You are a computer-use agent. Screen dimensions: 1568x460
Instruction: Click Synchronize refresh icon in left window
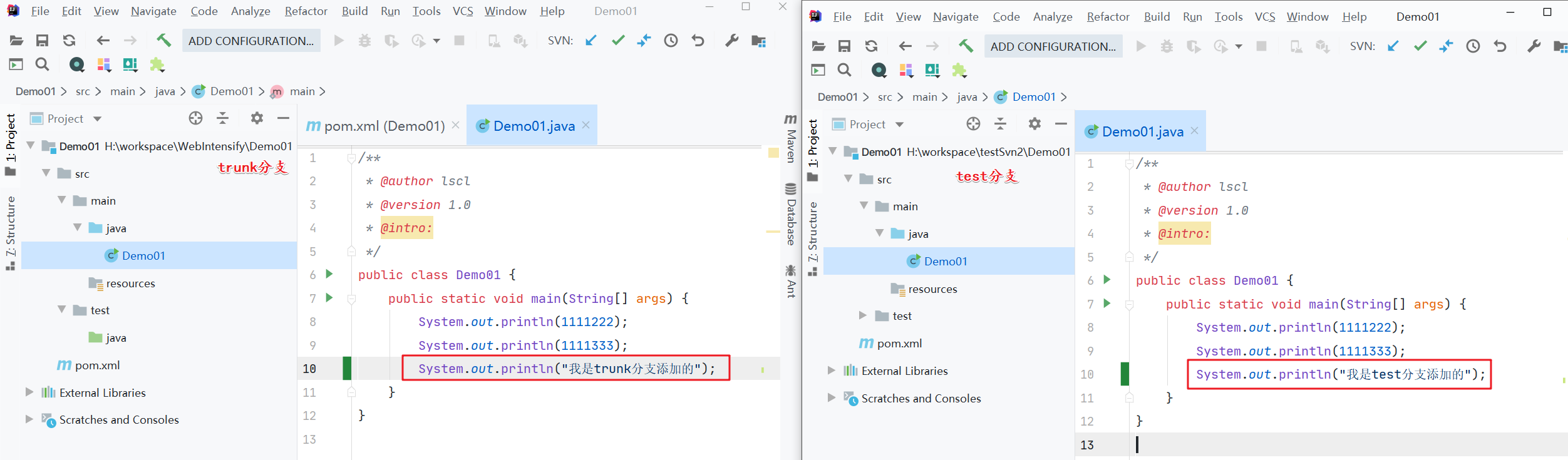coord(69,41)
